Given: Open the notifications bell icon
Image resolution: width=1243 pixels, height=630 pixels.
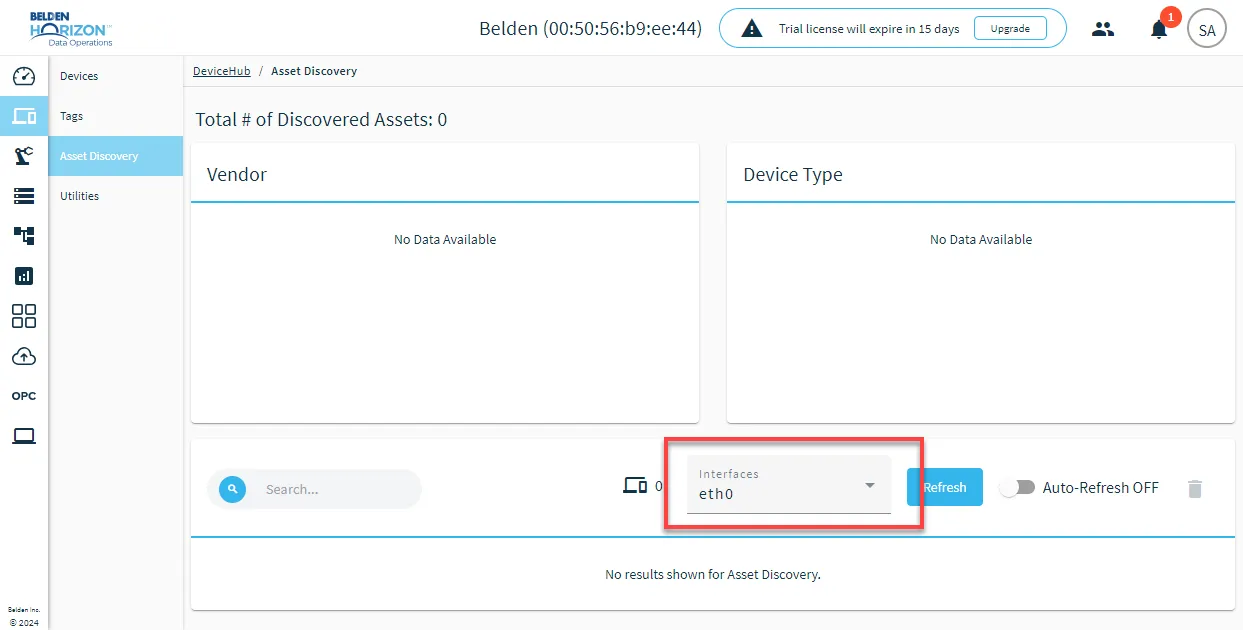Looking at the screenshot, I should [x=1159, y=29].
